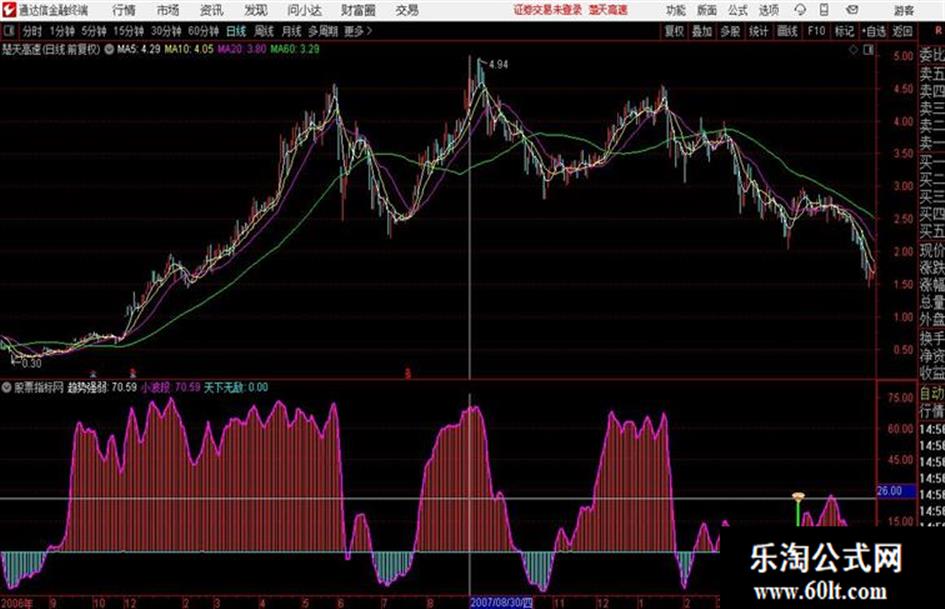Viewport: 945px width, 609px height.
Task: Open the 问小达 menu
Action: pos(304,10)
